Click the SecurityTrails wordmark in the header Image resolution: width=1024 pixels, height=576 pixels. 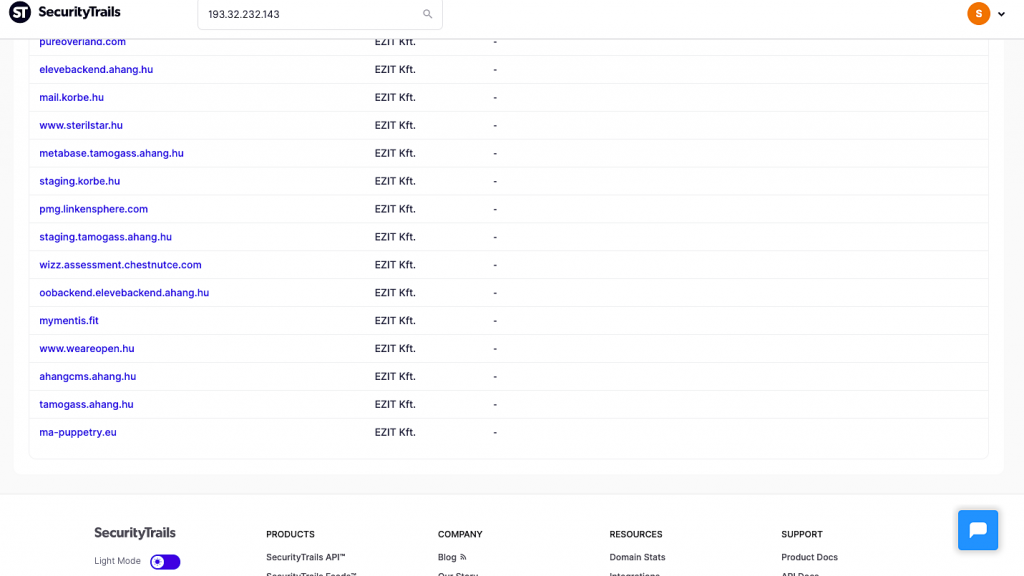[x=79, y=12]
